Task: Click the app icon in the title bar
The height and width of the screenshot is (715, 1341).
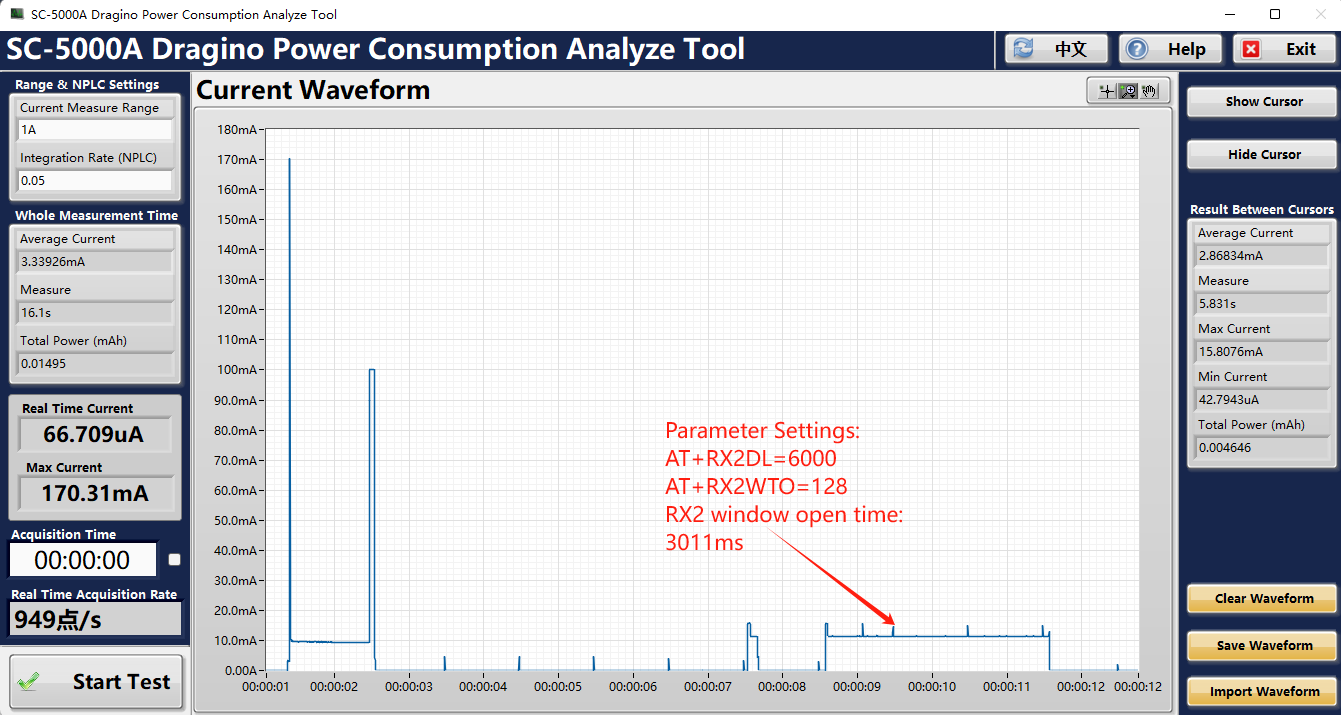Action: [x=17, y=15]
